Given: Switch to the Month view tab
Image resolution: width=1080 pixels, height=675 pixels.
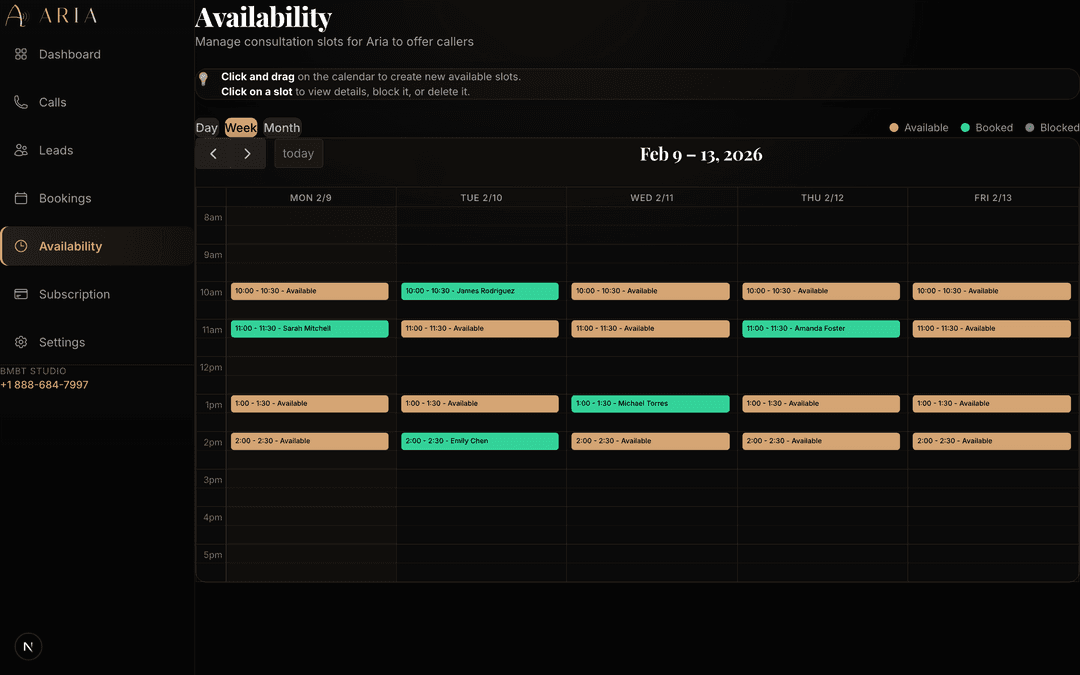Looking at the screenshot, I should (x=281, y=127).
